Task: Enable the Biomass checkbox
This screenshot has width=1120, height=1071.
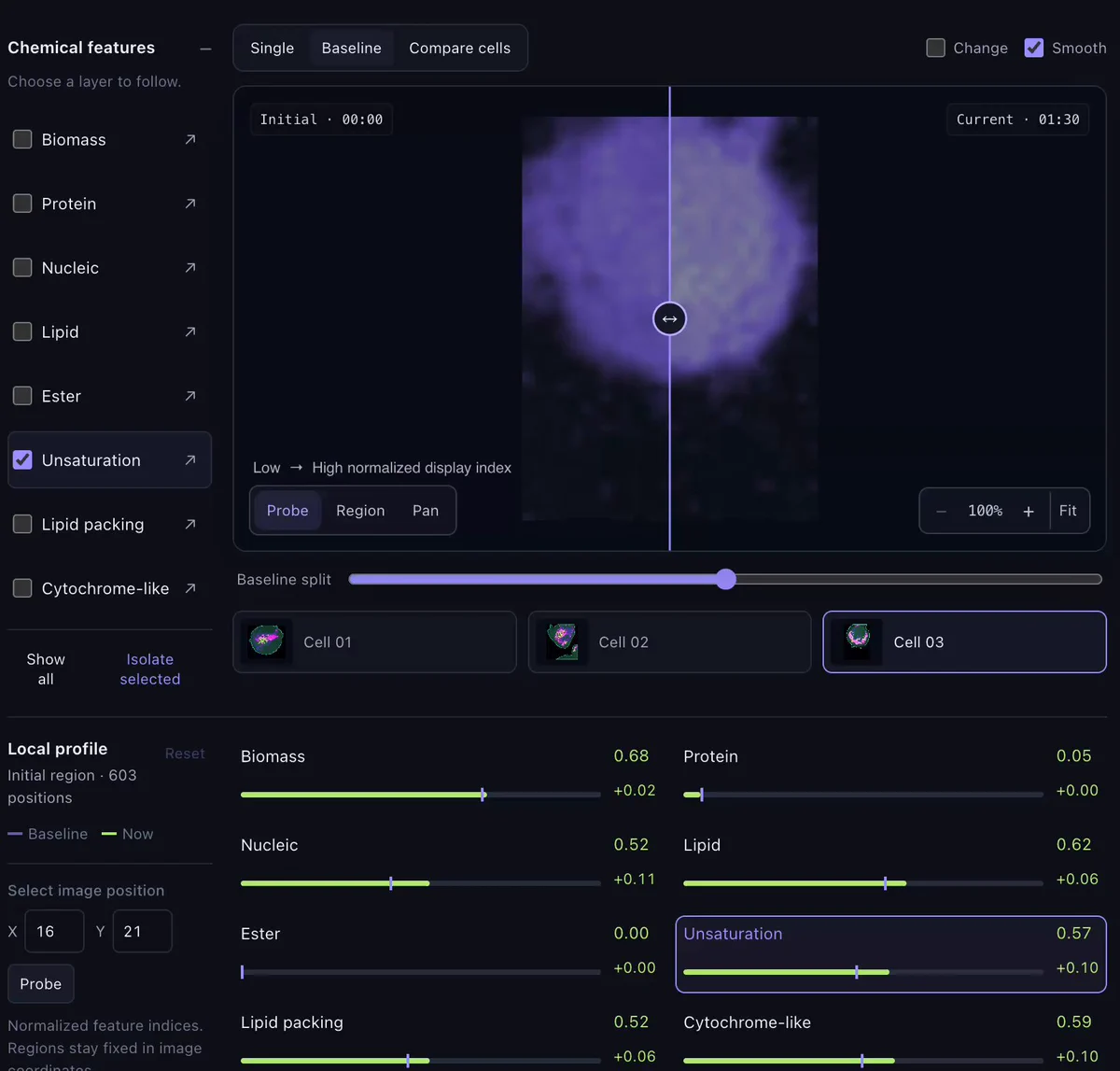Action: (x=22, y=139)
